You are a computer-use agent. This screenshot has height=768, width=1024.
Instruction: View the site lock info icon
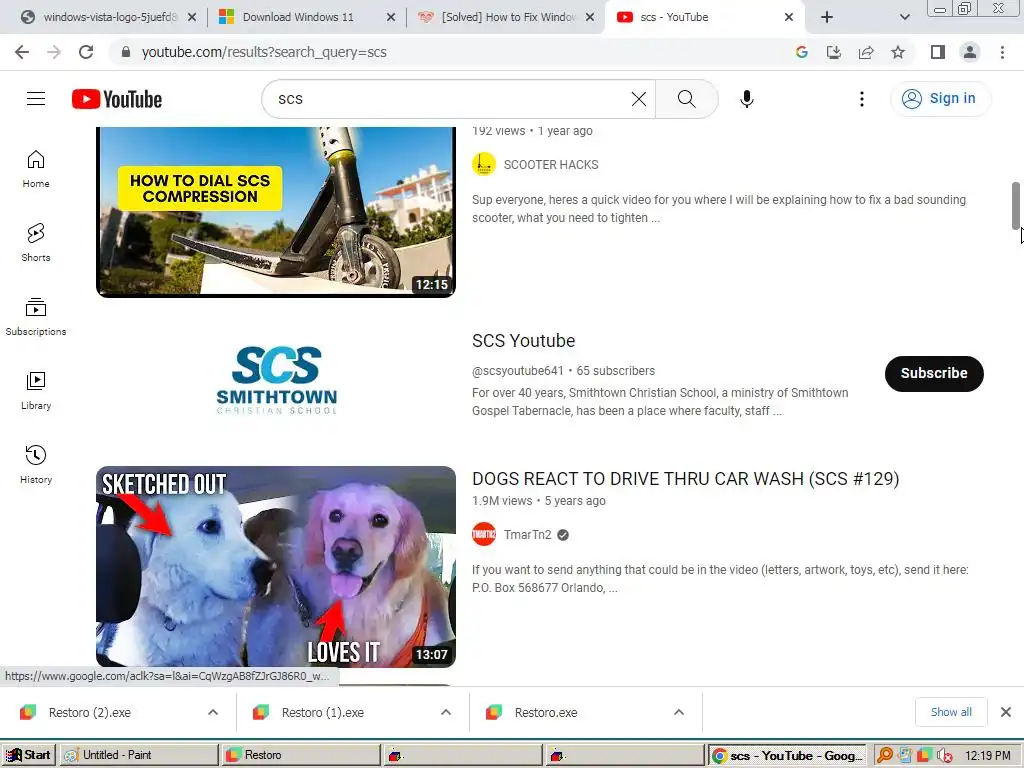(126, 52)
